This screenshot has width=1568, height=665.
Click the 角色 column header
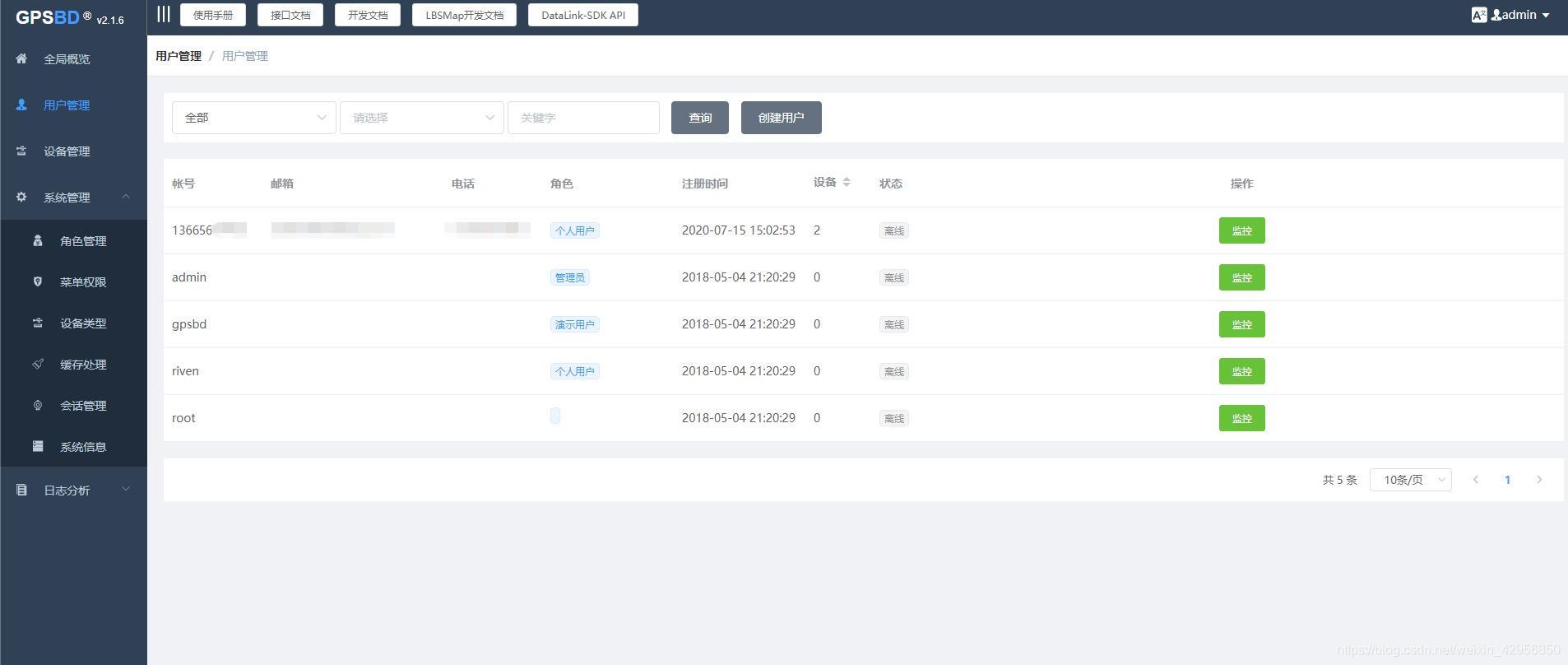[x=561, y=184]
